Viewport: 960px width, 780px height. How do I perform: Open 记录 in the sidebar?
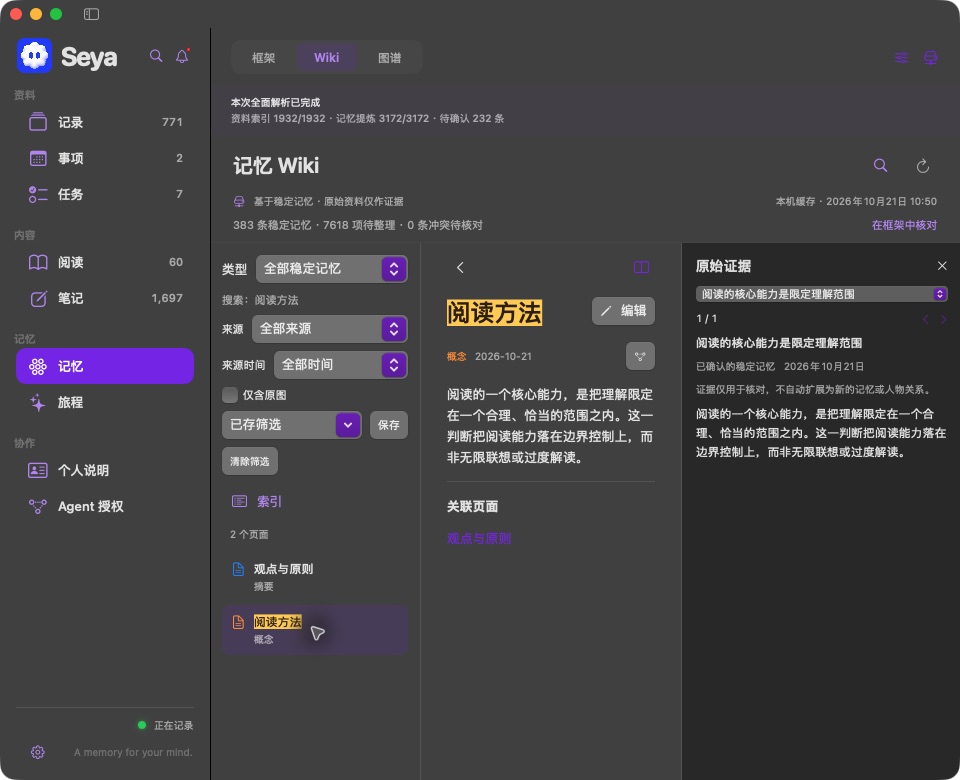pyautogui.click(x=105, y=122)
